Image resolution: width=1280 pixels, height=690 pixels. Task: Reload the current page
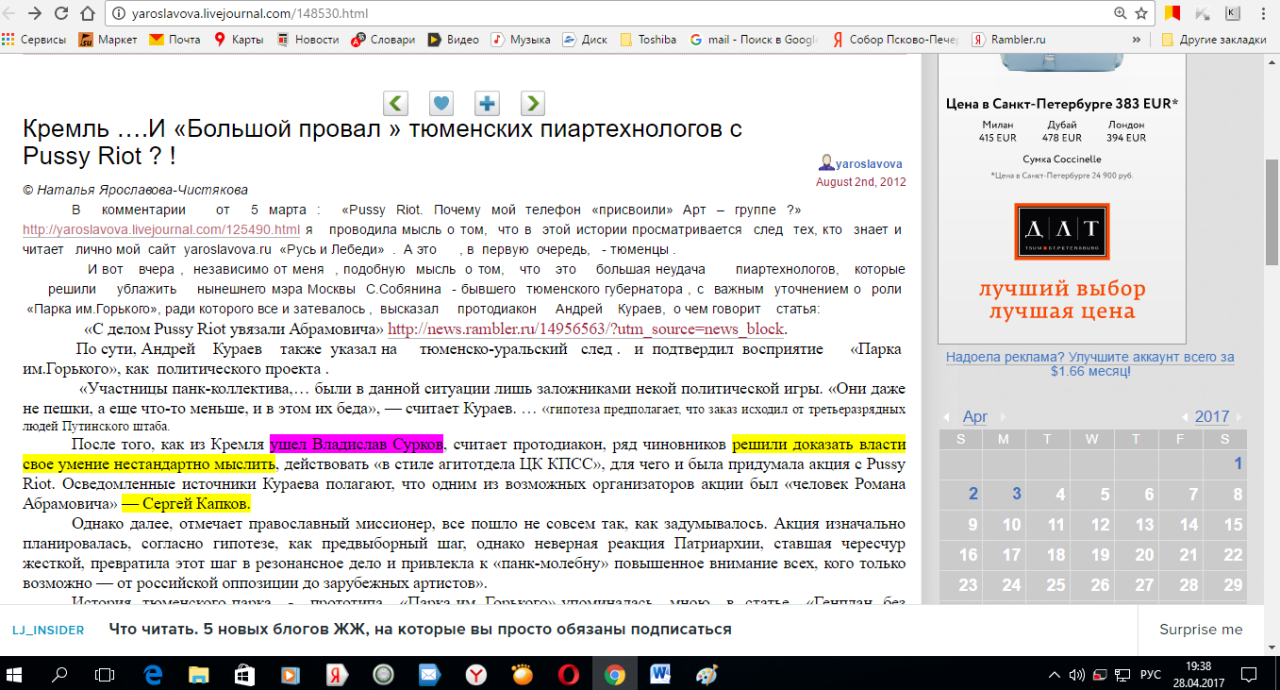click(x=60, y=14)
